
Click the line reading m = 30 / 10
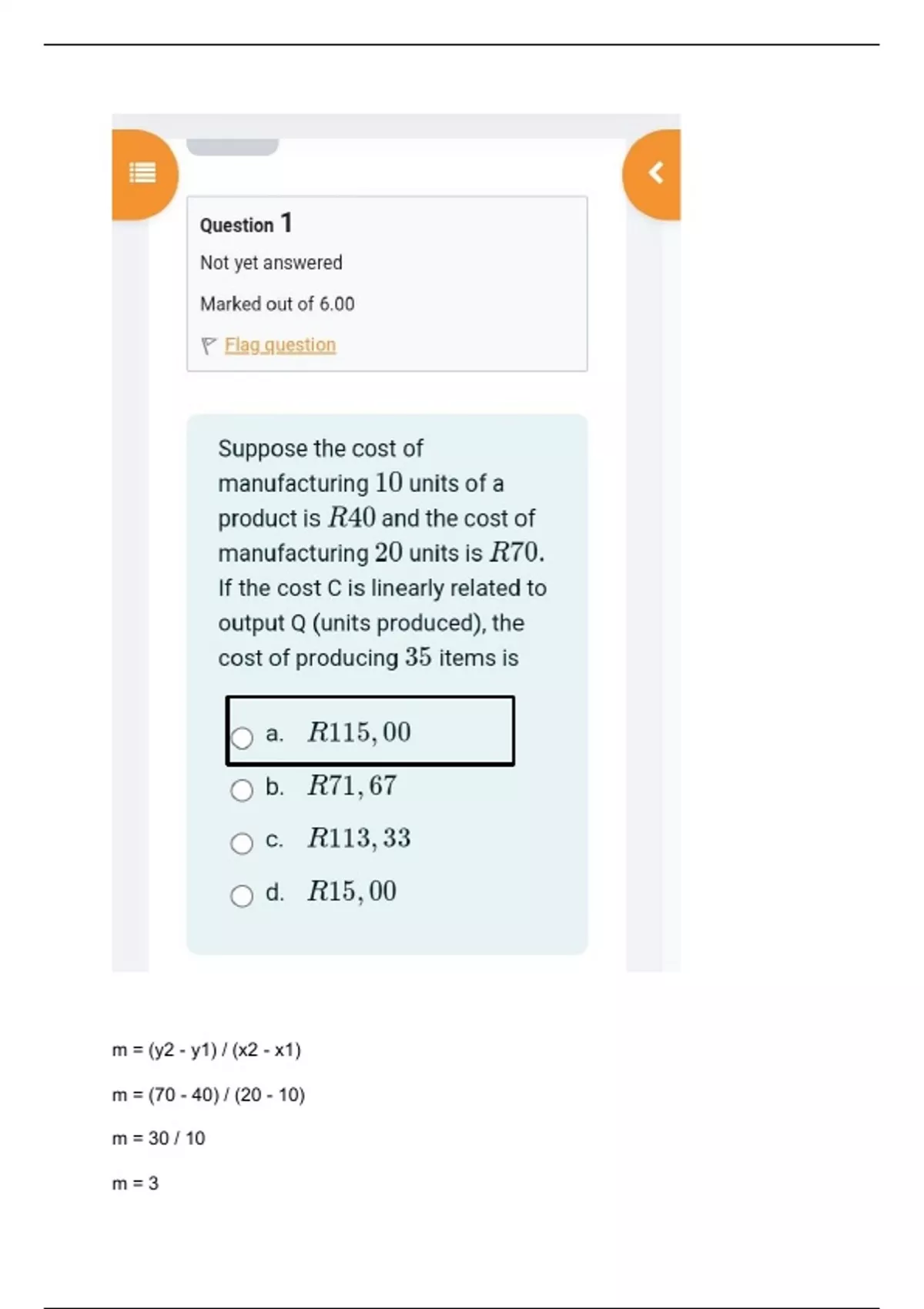(x=159, y=1138)
